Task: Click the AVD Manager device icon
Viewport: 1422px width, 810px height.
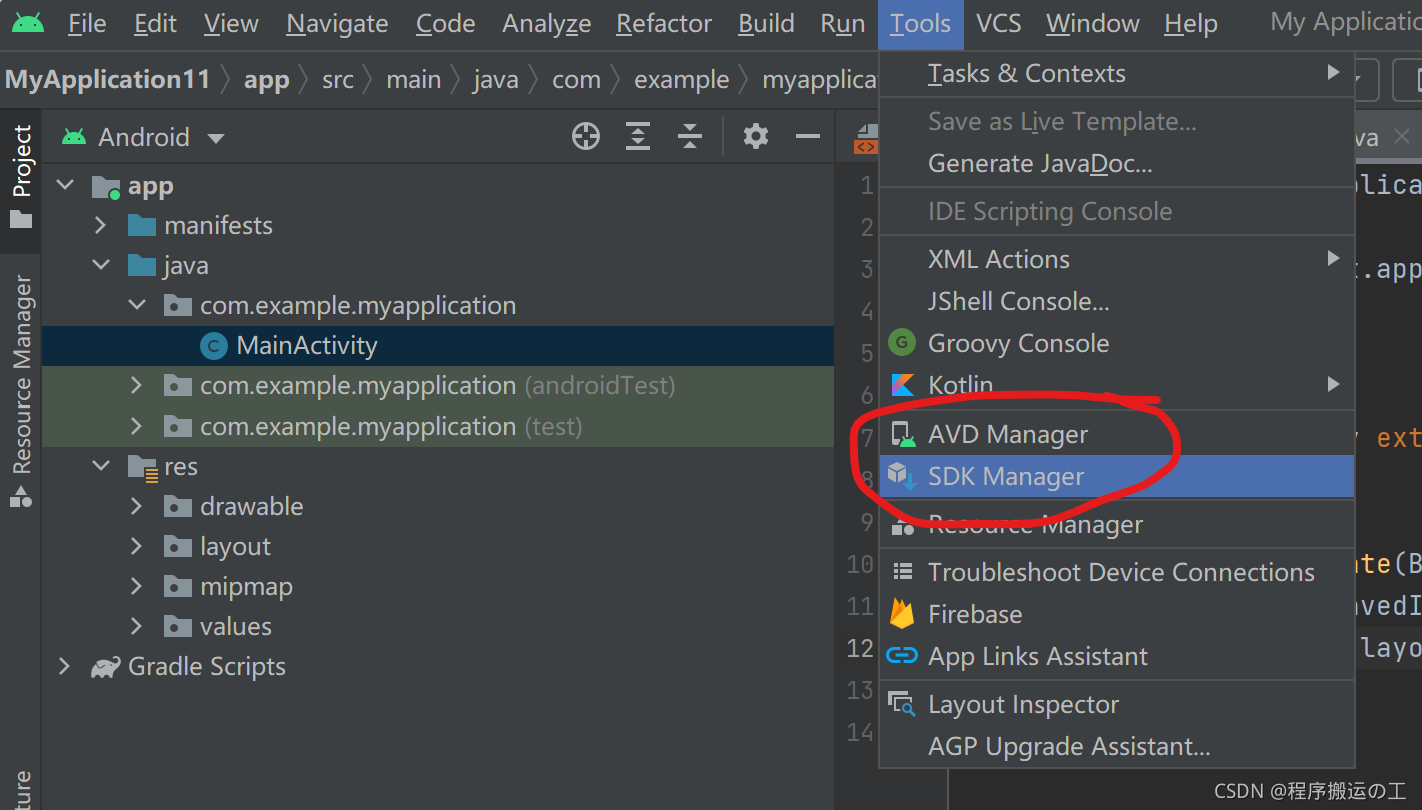Action: [x=903, y=435]
